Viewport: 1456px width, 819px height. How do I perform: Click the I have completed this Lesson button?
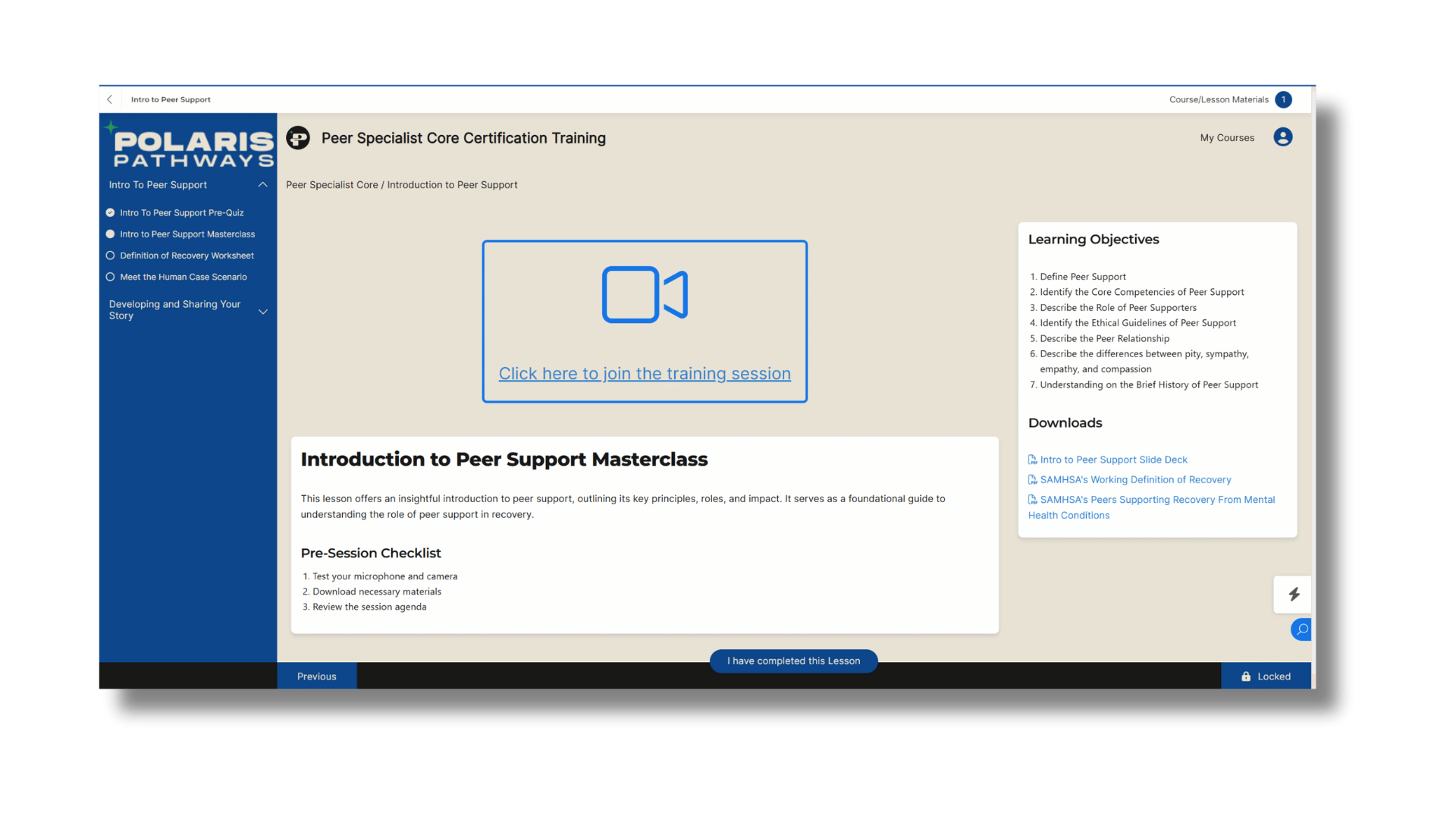coord(793,661)
